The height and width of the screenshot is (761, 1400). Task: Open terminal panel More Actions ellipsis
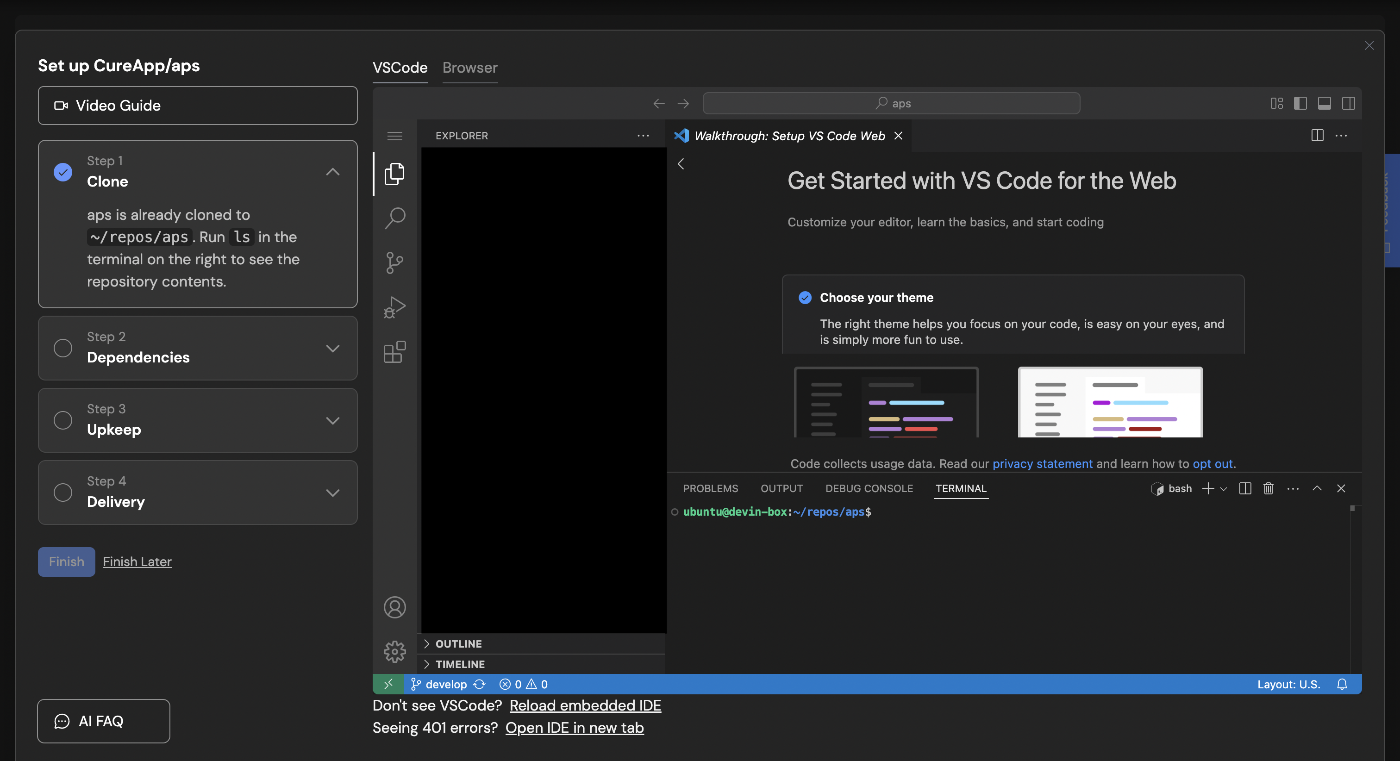1293,488
